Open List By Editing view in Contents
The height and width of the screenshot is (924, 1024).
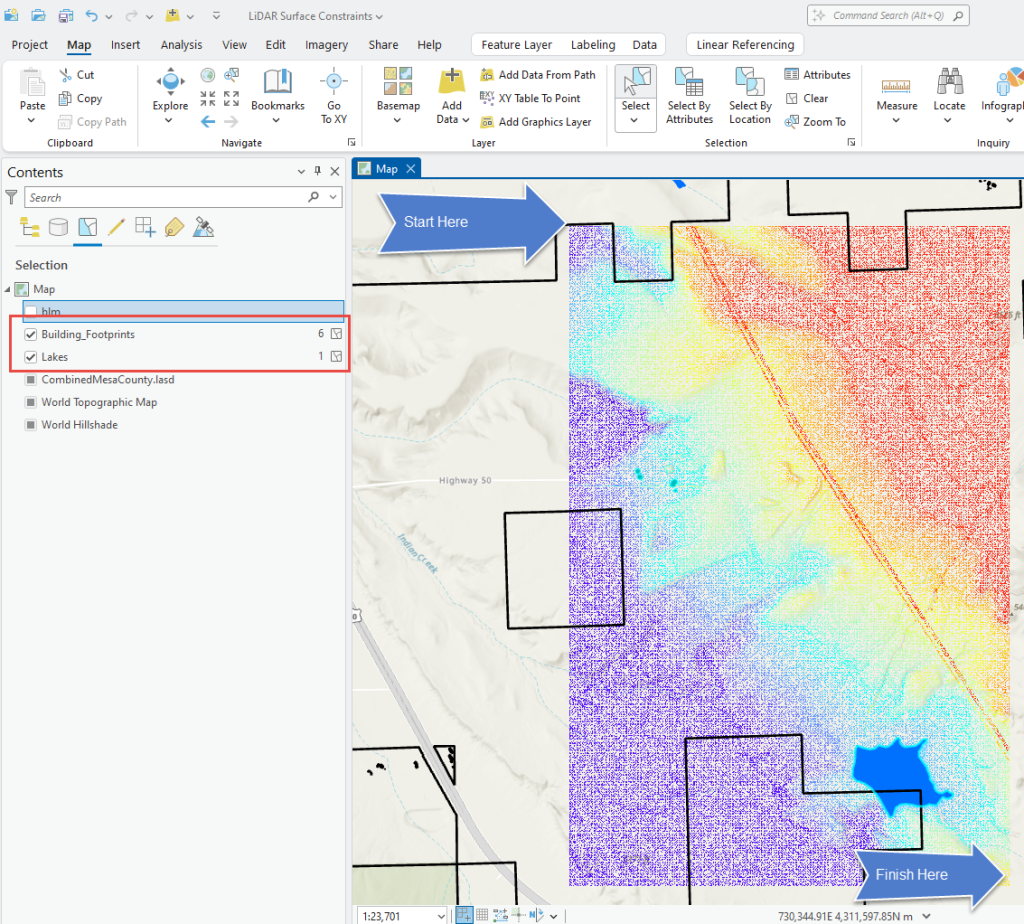point(115,227)
